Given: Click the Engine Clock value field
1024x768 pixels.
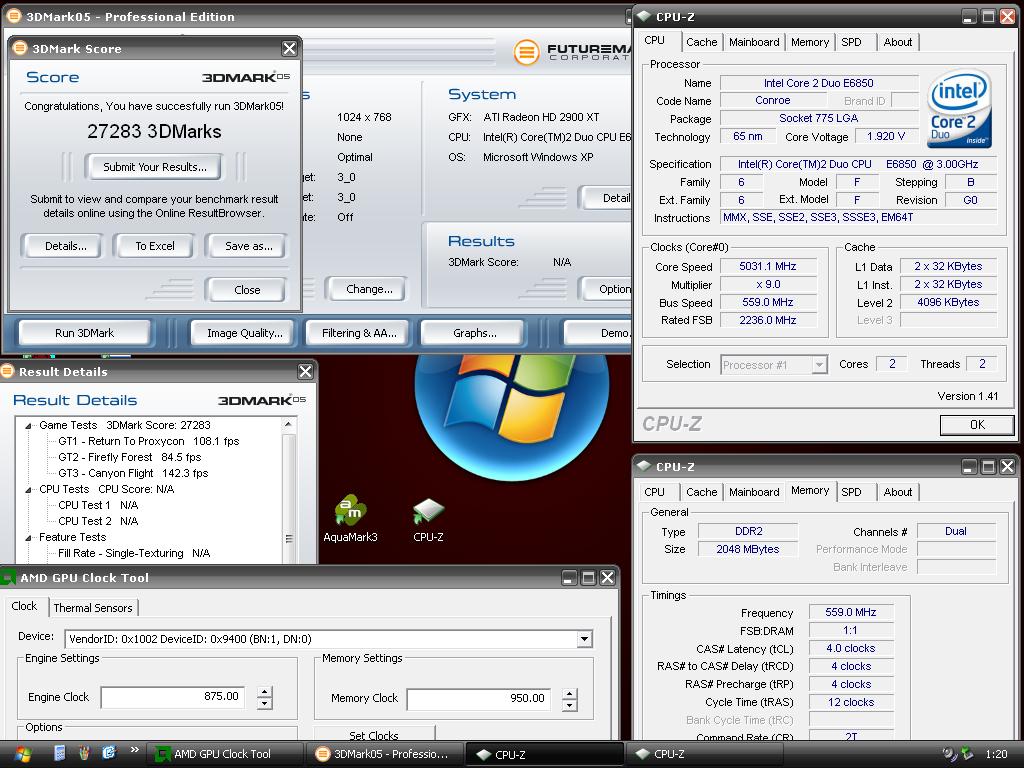Looking at the screenshot, I should tap(174, 697).
